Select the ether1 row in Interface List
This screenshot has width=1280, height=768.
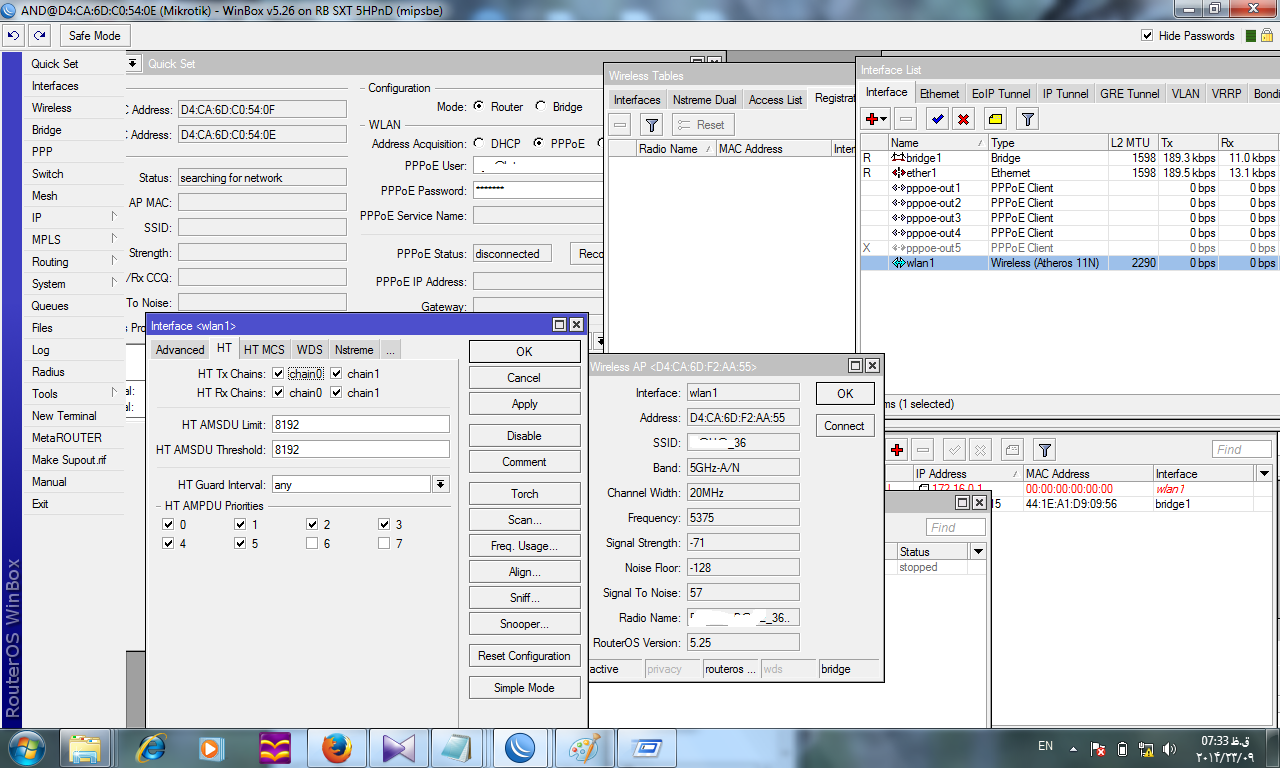coord(1069,173)
